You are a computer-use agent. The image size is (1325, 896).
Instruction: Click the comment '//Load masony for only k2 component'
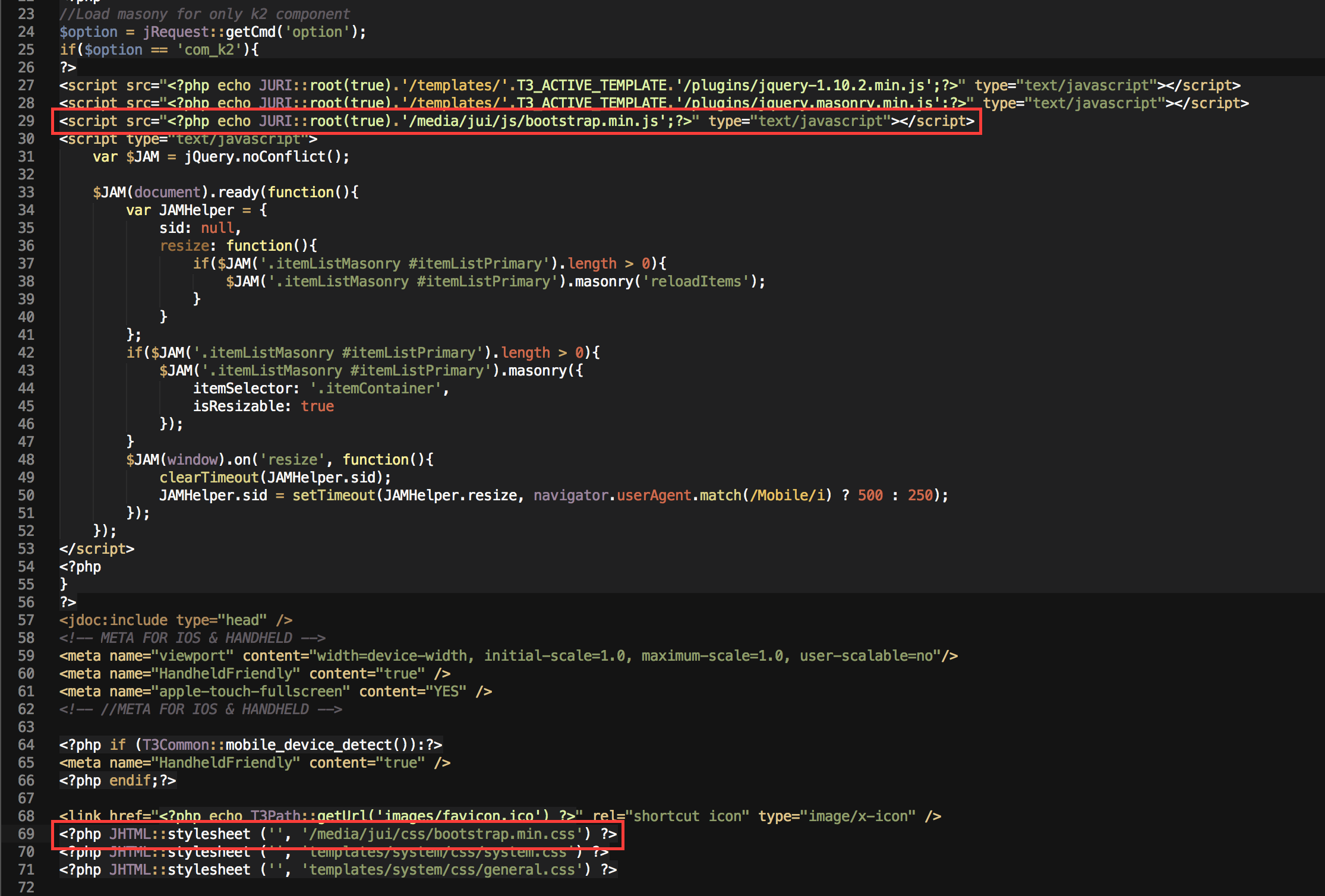coord(204,14)
